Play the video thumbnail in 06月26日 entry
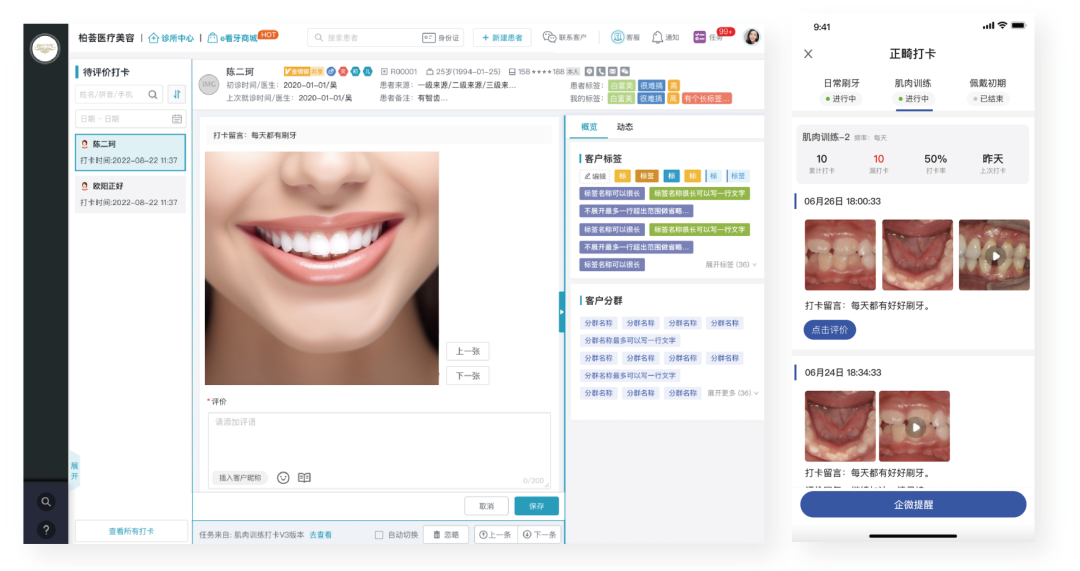 pos(994,255)
